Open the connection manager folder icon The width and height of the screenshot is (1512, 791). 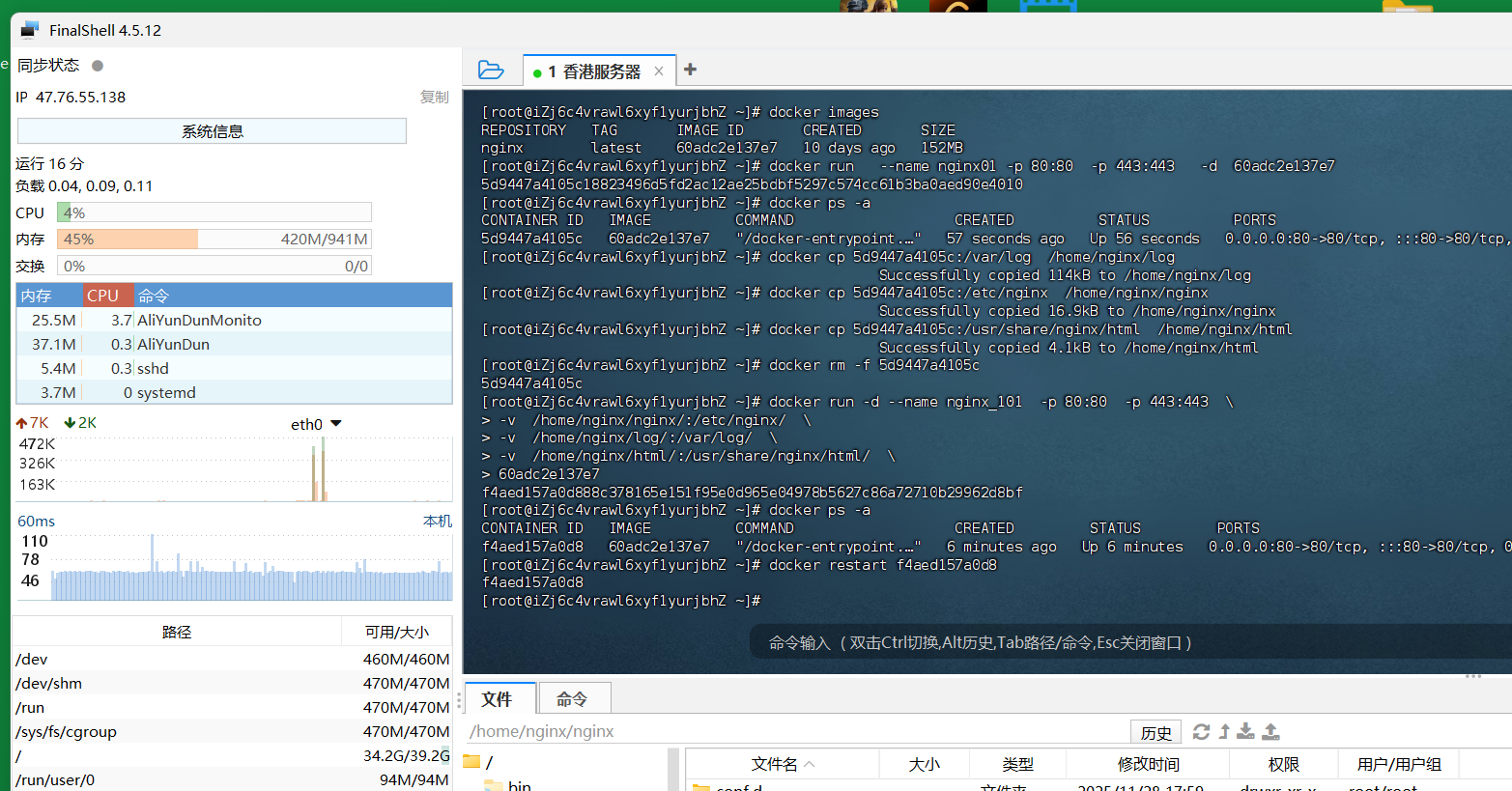tap(491, 70)
